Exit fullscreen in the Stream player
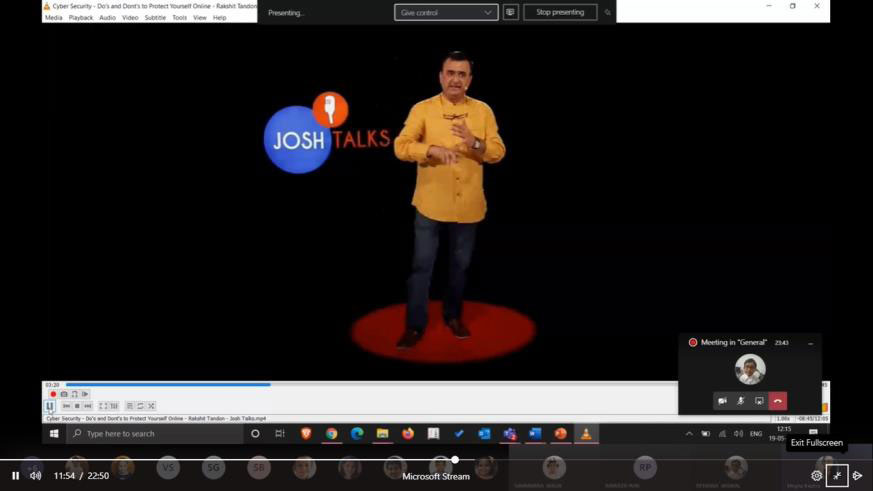873x491 pixels. [x=837, y=475]
